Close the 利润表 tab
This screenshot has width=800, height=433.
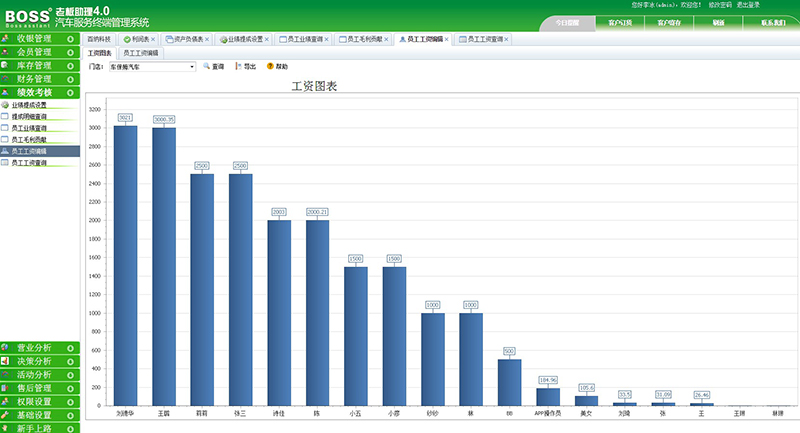click(x=153, y=39)
